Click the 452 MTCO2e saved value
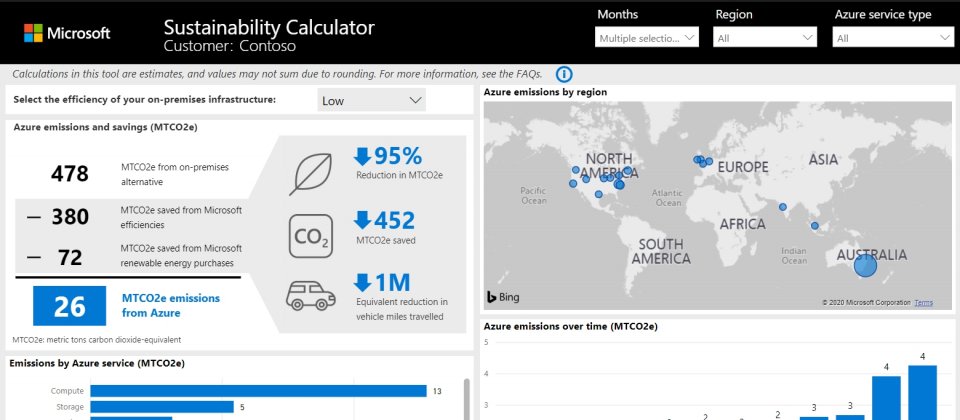The image size is (960, 420). click(394, 220)
